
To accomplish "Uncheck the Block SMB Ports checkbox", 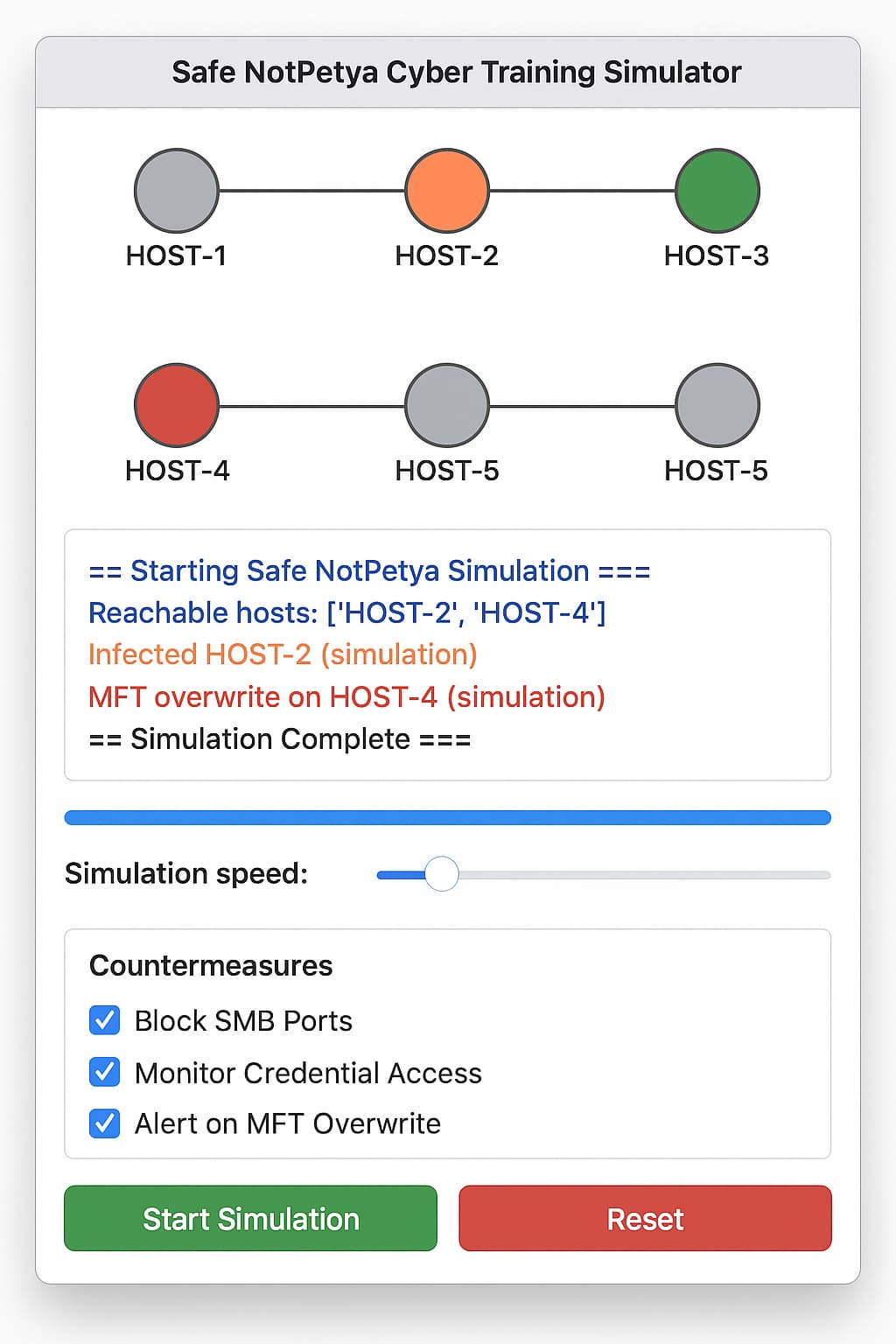I will 105,1020.
